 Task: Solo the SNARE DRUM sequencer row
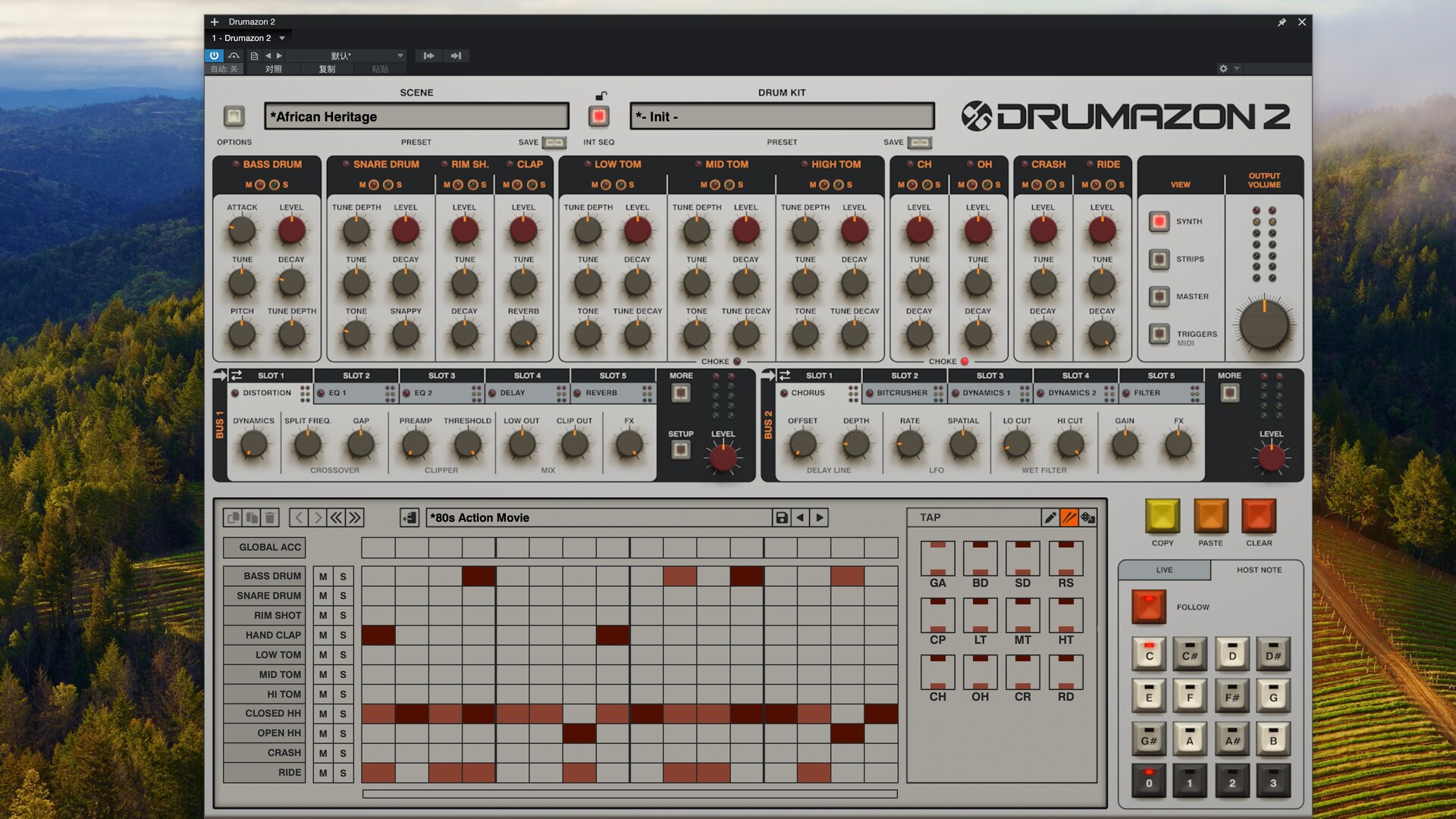343,596
